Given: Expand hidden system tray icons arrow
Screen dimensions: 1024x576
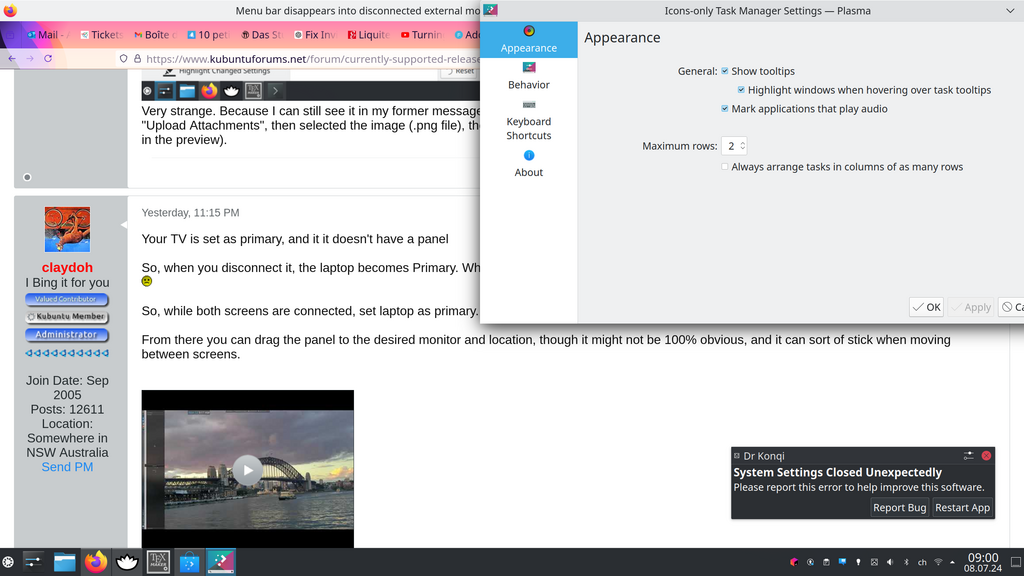Looking at the screenshot, I should (952, 562).
